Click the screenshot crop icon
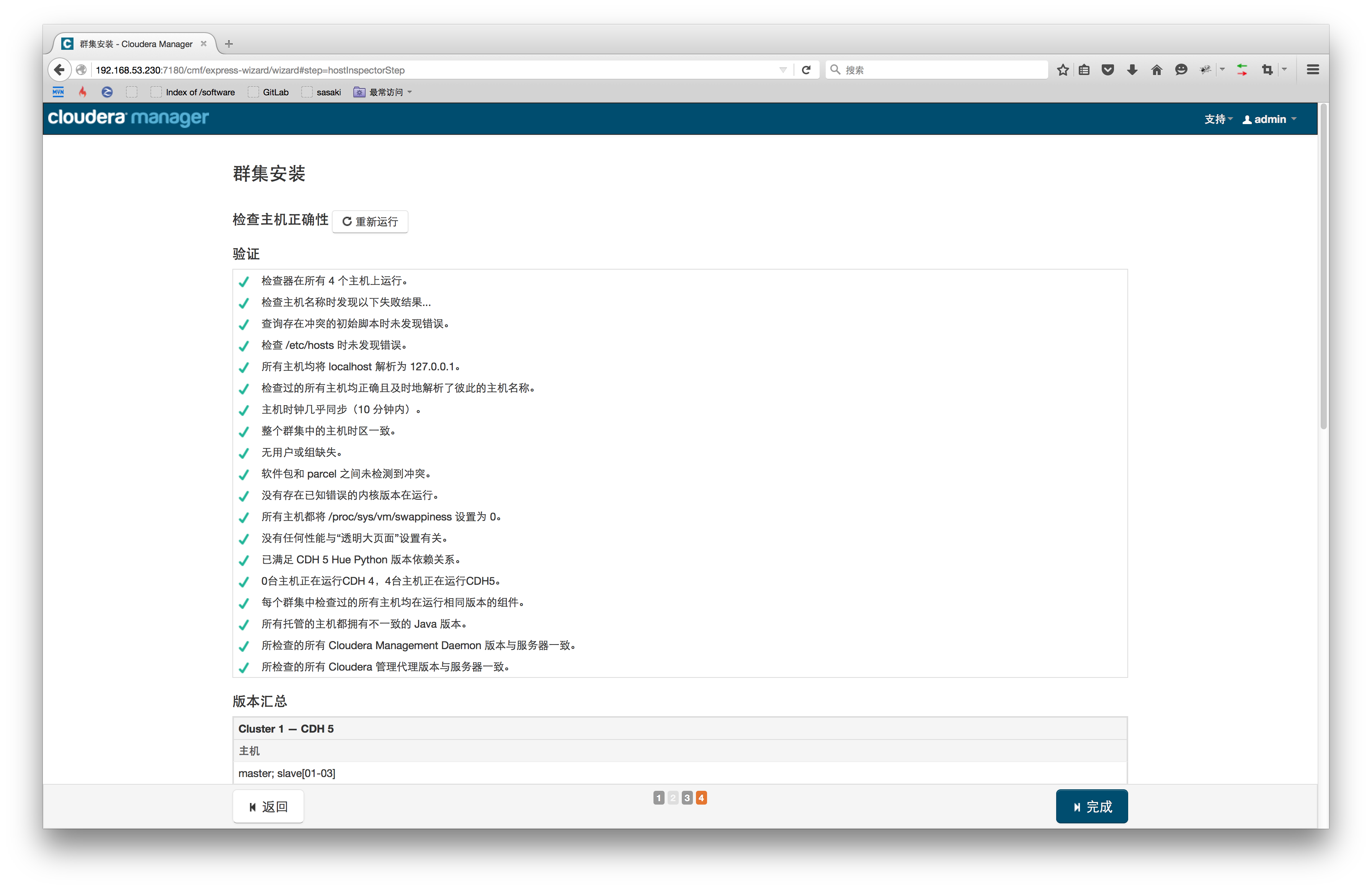Image resolution: width=1372 pixels, height=890 pixels. point(1267,70)
